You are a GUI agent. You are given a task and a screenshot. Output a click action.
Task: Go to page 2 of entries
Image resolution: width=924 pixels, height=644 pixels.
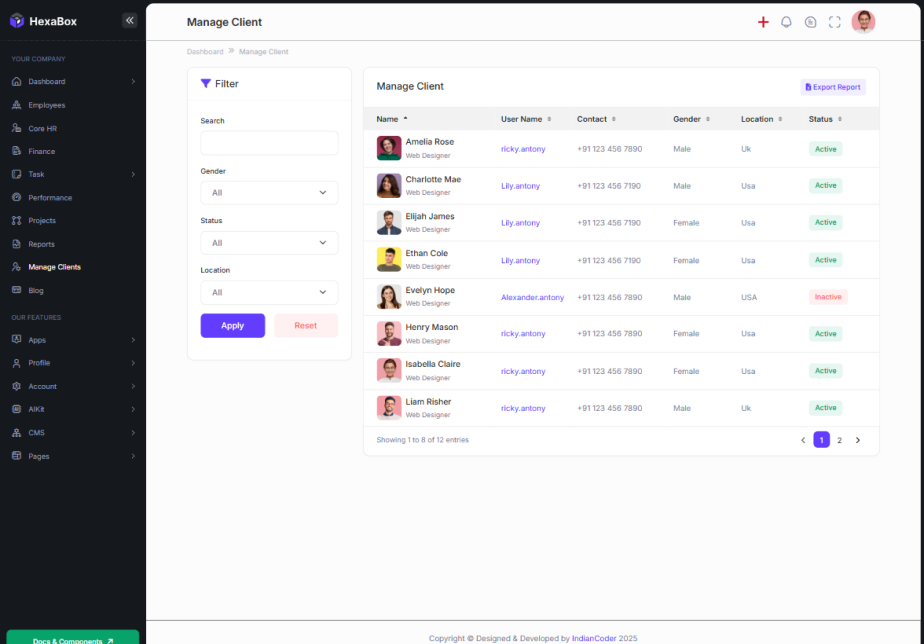[x=839, y=440]
